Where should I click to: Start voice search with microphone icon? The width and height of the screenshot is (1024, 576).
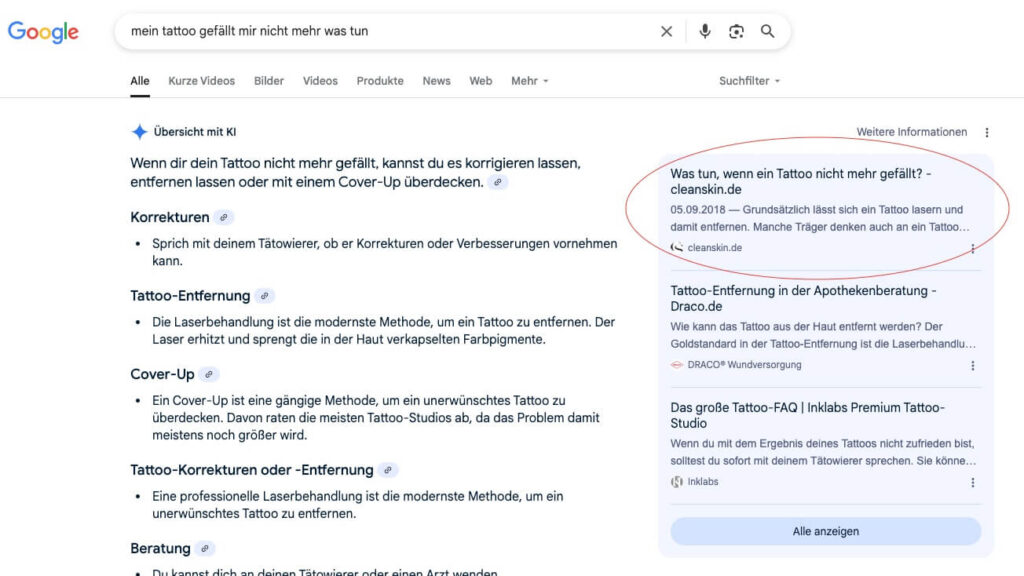point(705,31)
